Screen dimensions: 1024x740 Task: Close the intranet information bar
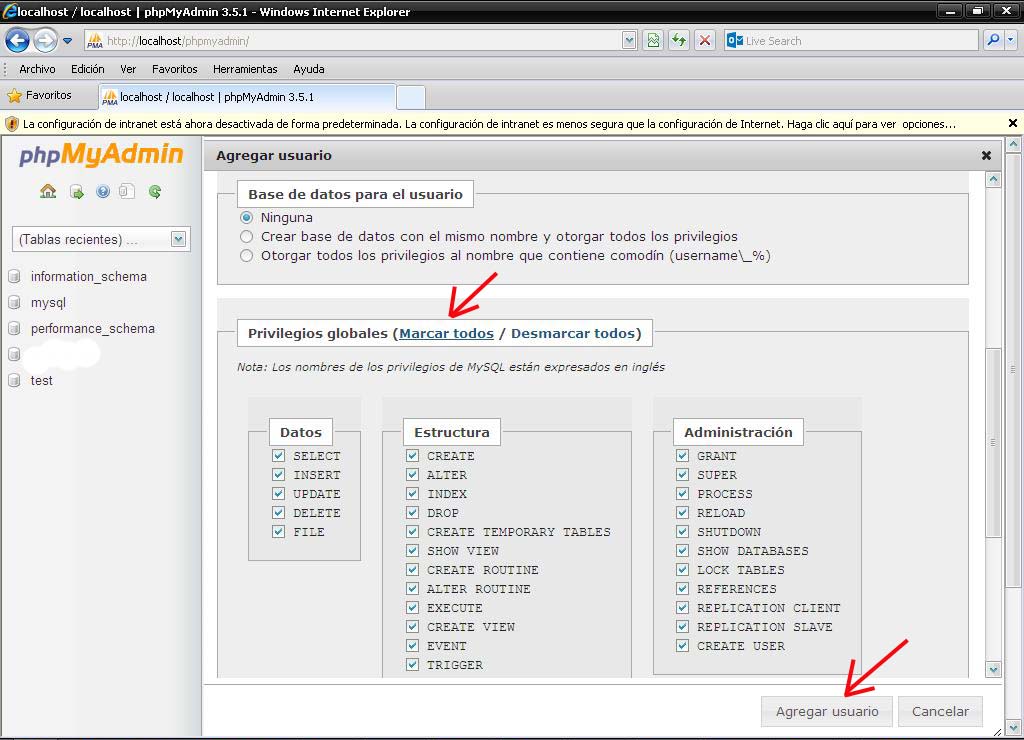1012,123
